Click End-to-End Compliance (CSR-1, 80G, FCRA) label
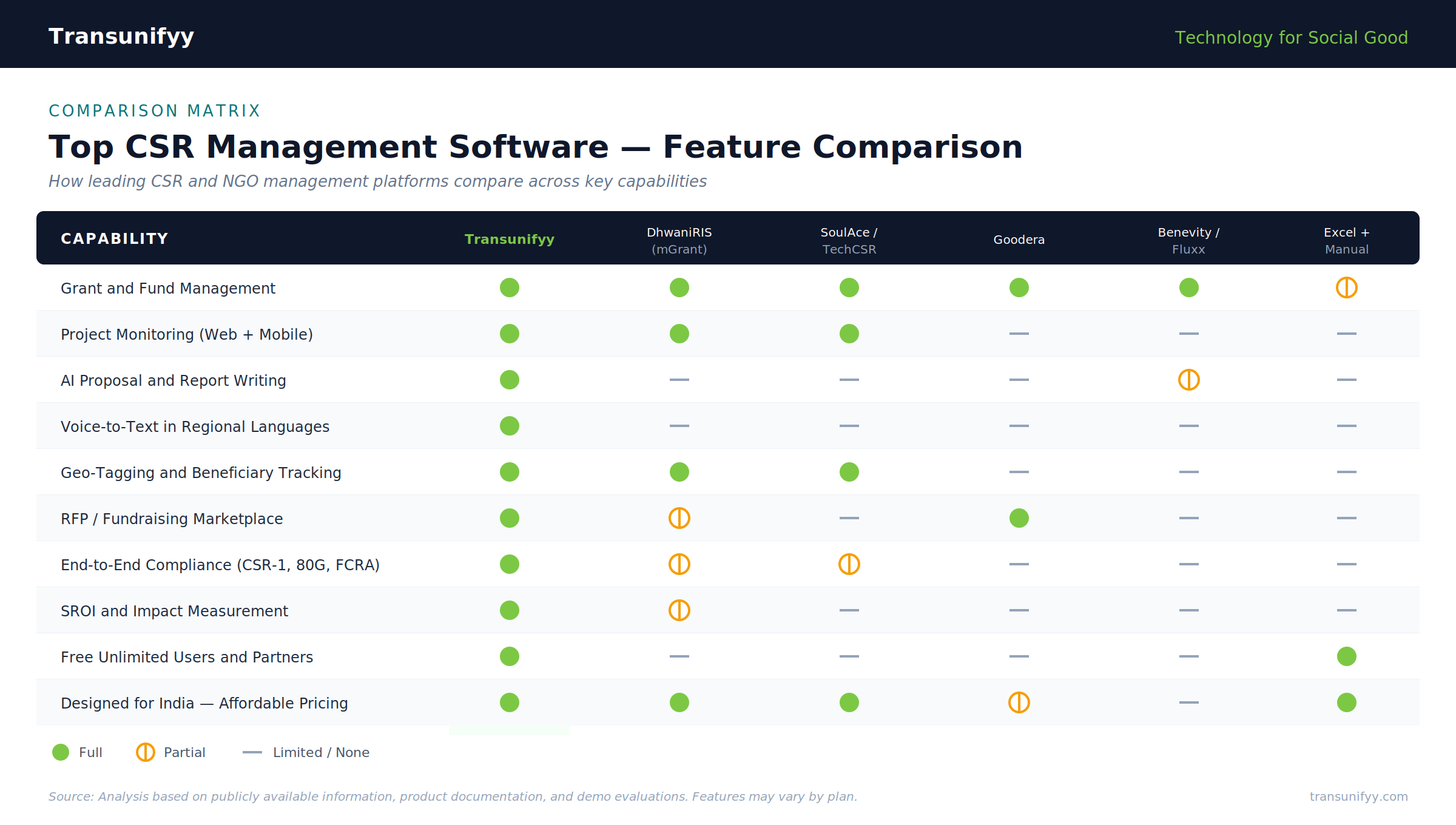This screenshot has width=1456, height=825. tap(220, 565)
